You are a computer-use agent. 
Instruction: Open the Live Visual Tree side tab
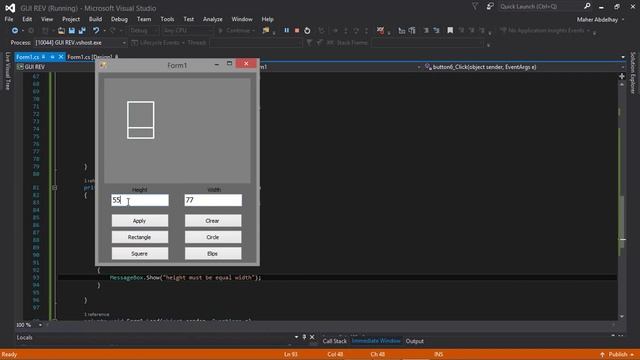click(8, 71)
